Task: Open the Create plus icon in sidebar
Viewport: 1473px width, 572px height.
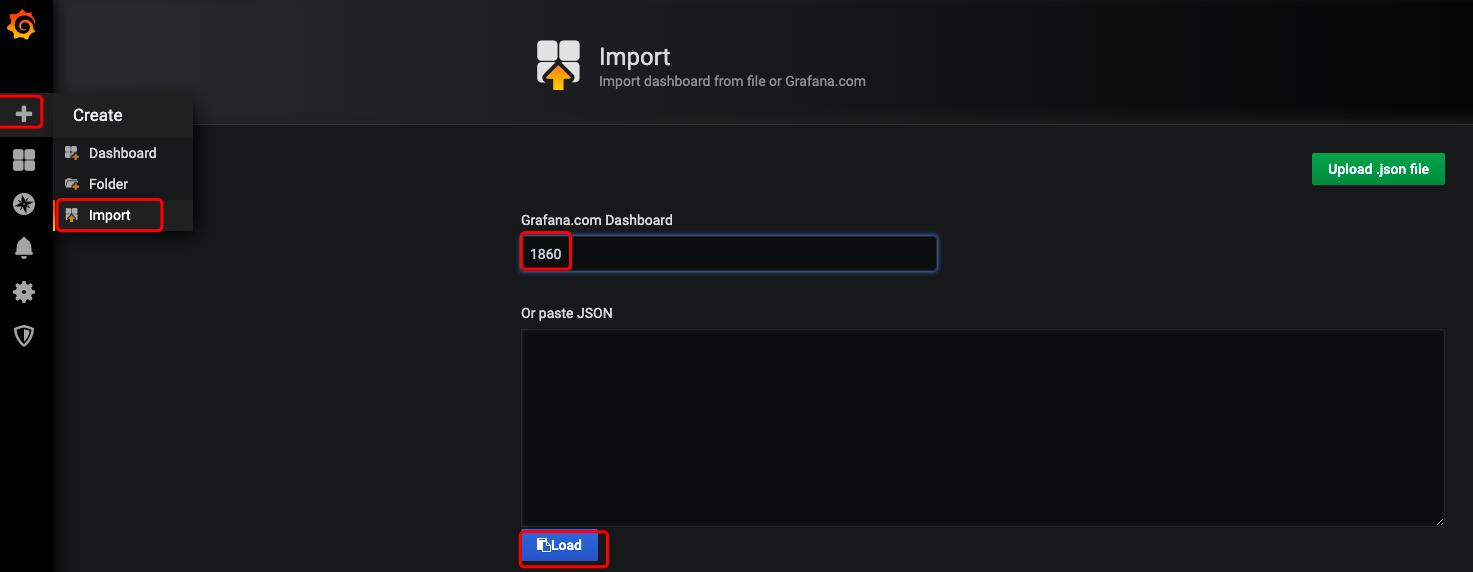Action: (23, 114)
